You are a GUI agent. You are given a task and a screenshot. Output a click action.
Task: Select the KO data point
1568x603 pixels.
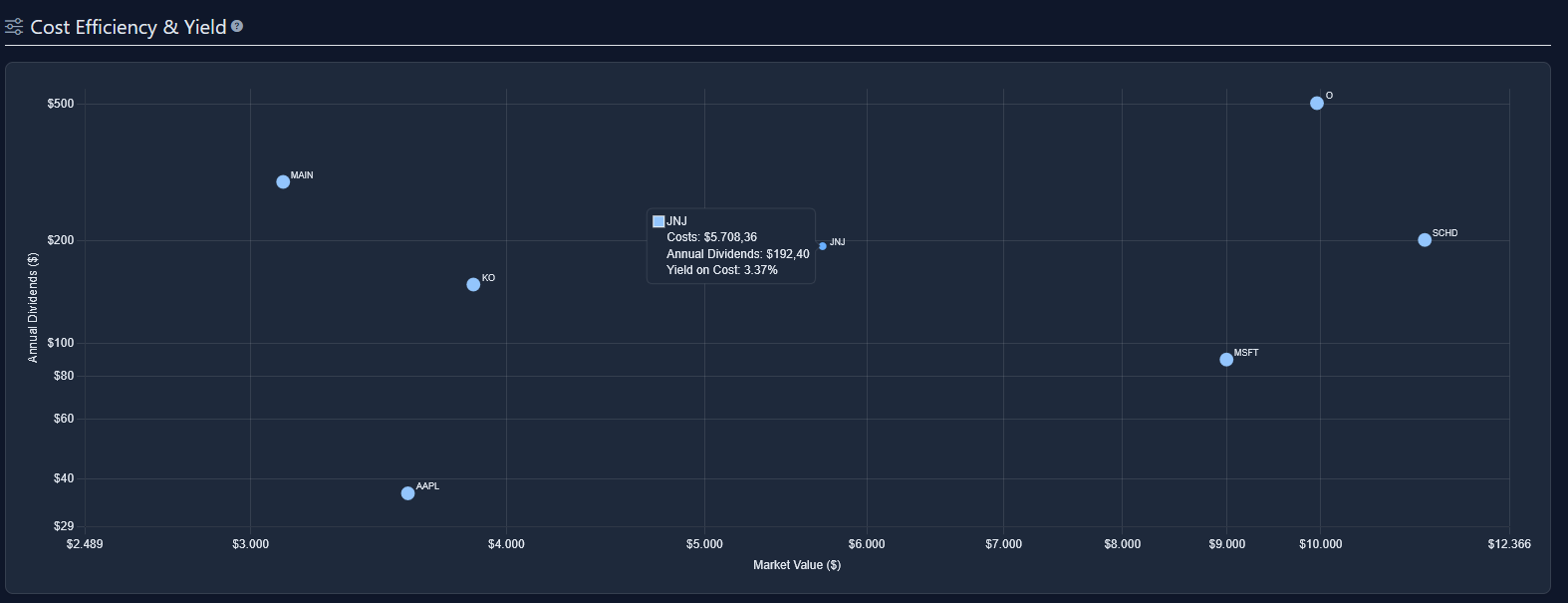coord(473,284)
